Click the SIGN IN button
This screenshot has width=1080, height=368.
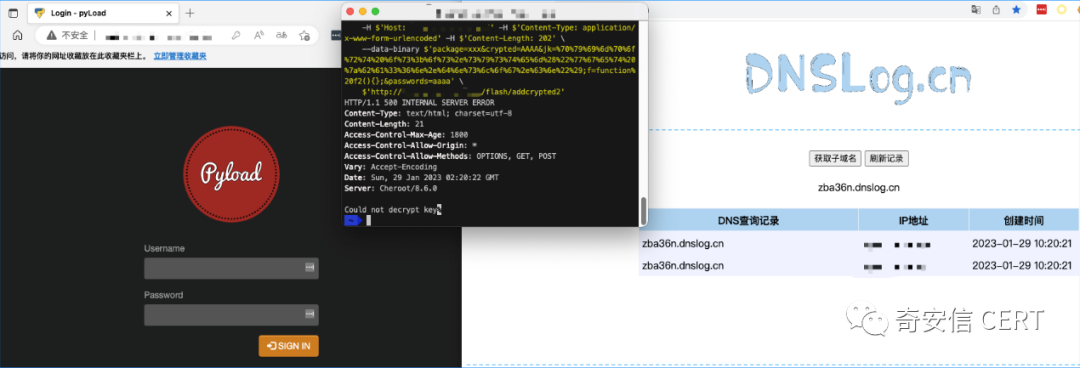click(289, 346)
